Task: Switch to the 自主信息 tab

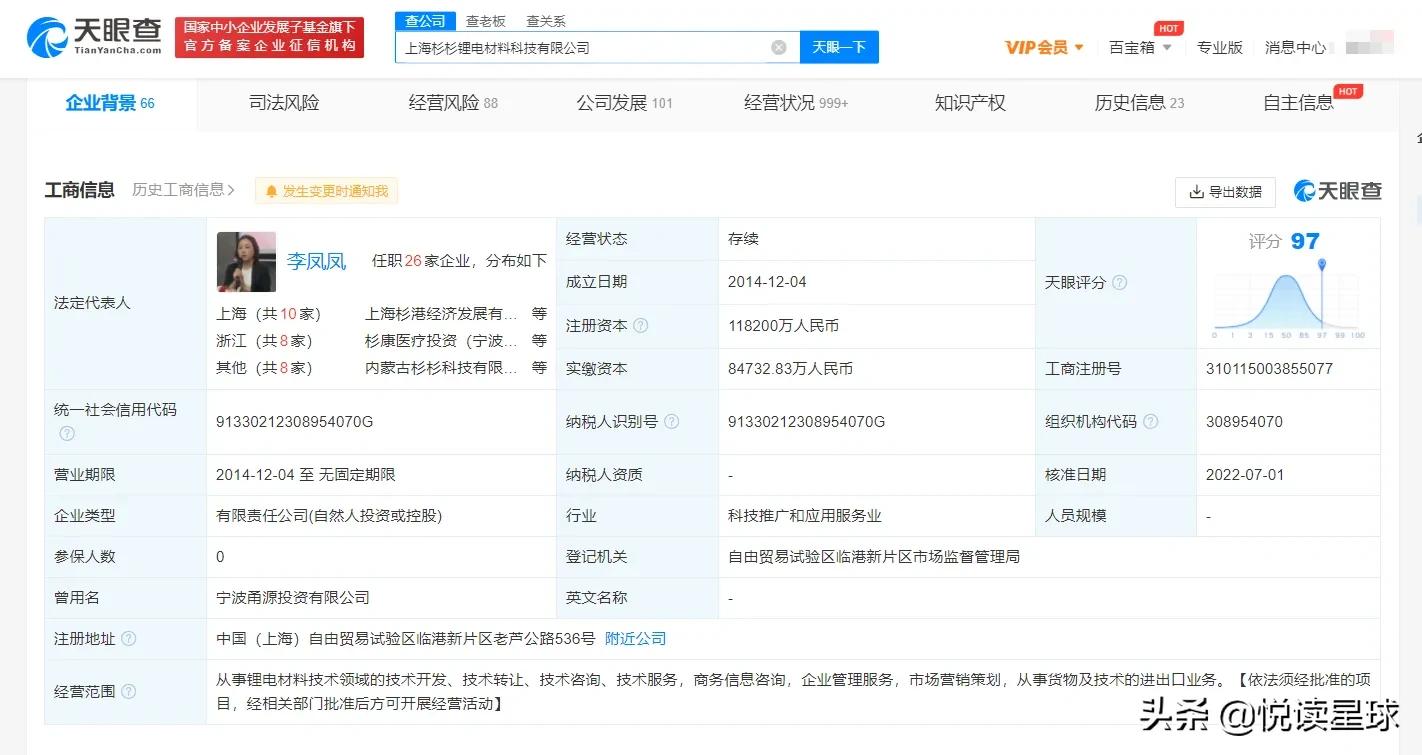Action: 1298,103
